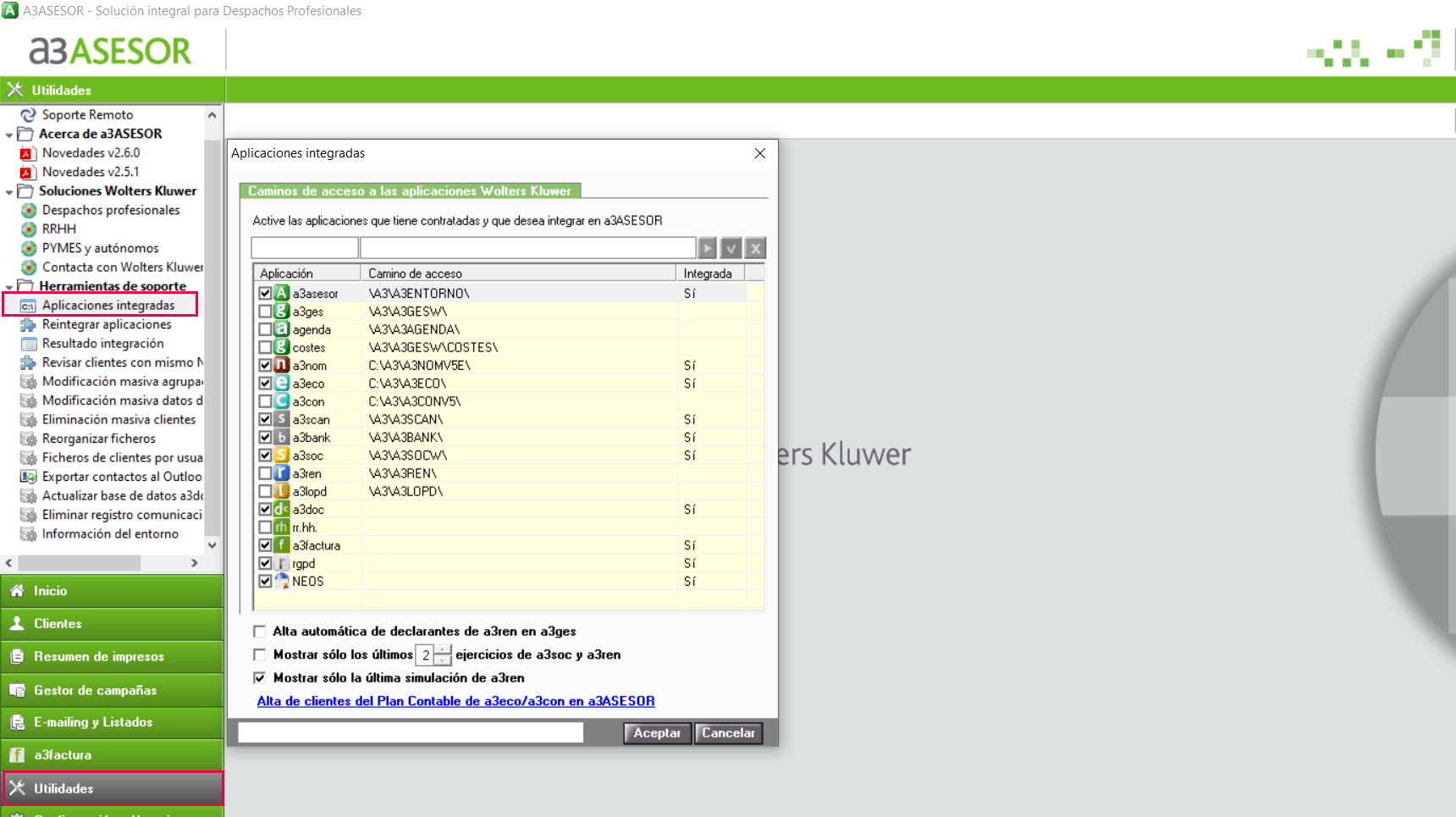This screenshot has height=817, width=1456.
Task: Click the a3eco application icon
Action: [282, 383]
